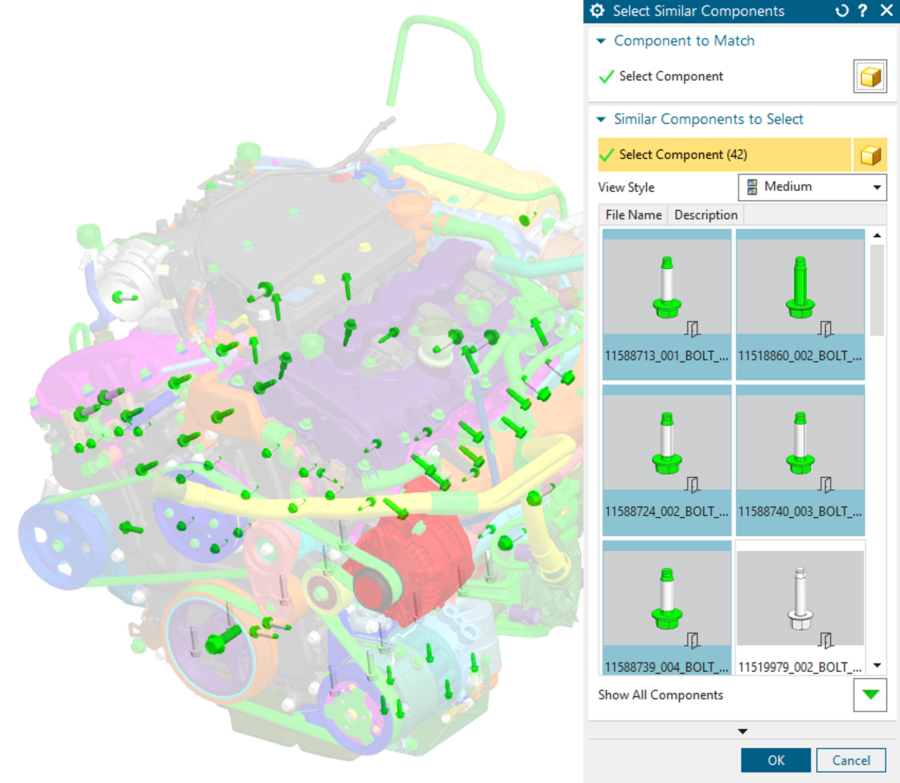Click the Select Component cube icon for matching
Image resolution: width=900 pixels, height=783 pixels.
tap(869, 76)
